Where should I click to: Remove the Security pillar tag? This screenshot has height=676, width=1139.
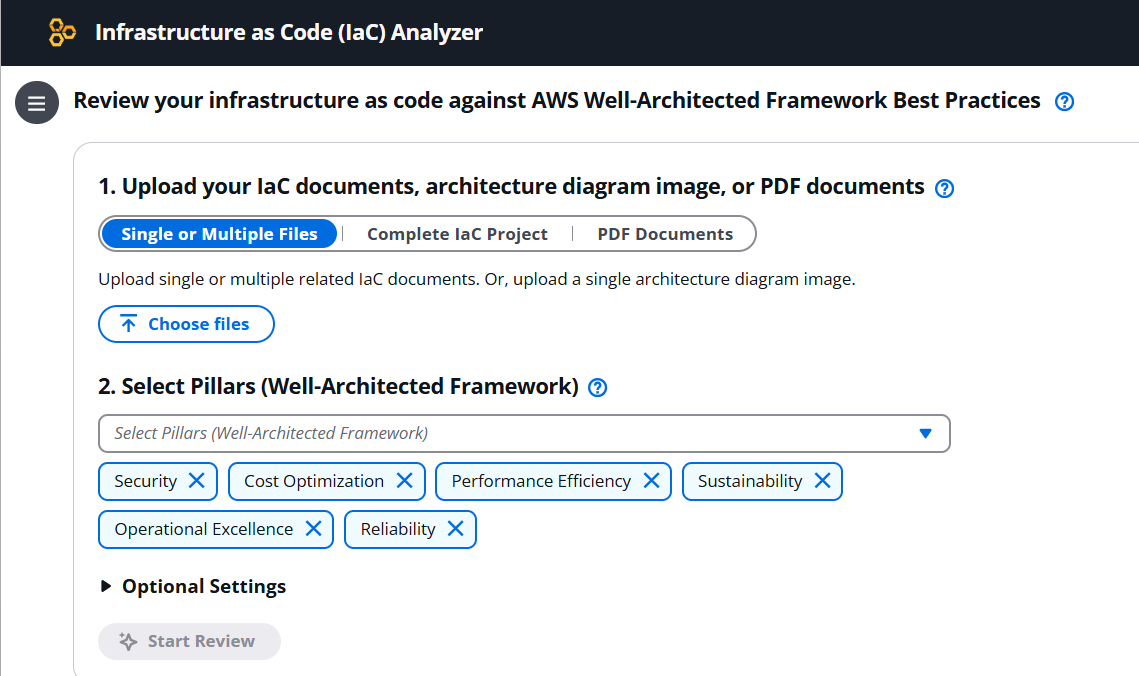[197, 481]
